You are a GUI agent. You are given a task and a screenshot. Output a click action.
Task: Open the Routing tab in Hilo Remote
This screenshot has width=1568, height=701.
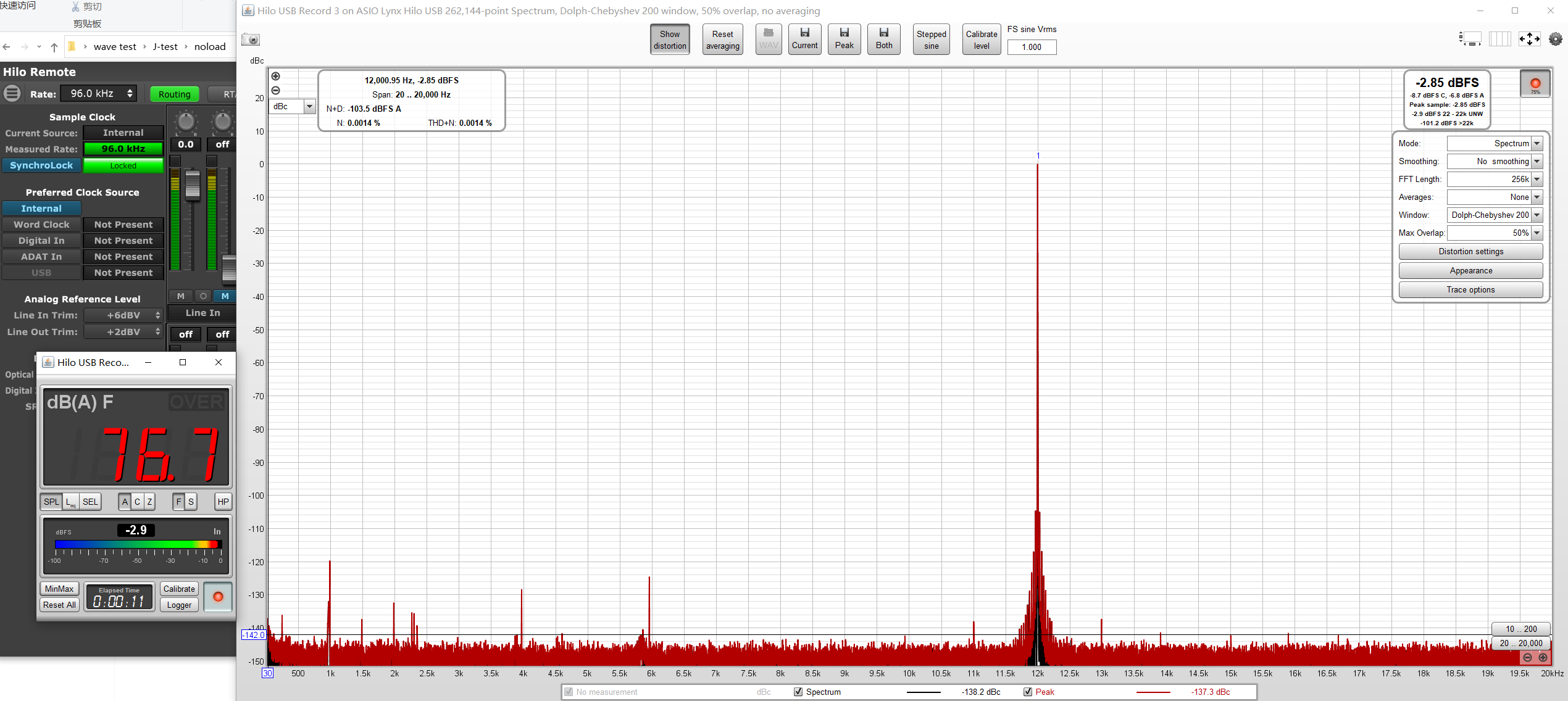pos(175,94)
